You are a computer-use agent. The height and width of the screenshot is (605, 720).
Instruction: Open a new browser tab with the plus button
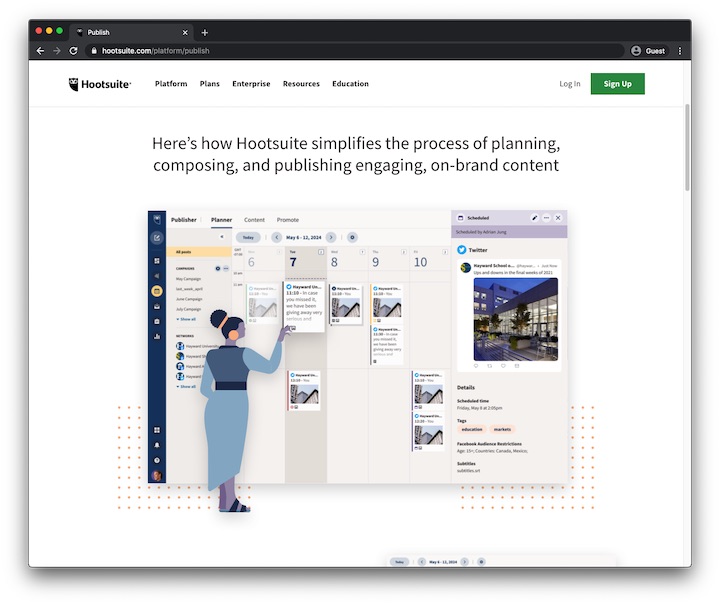tap(205, 32)
